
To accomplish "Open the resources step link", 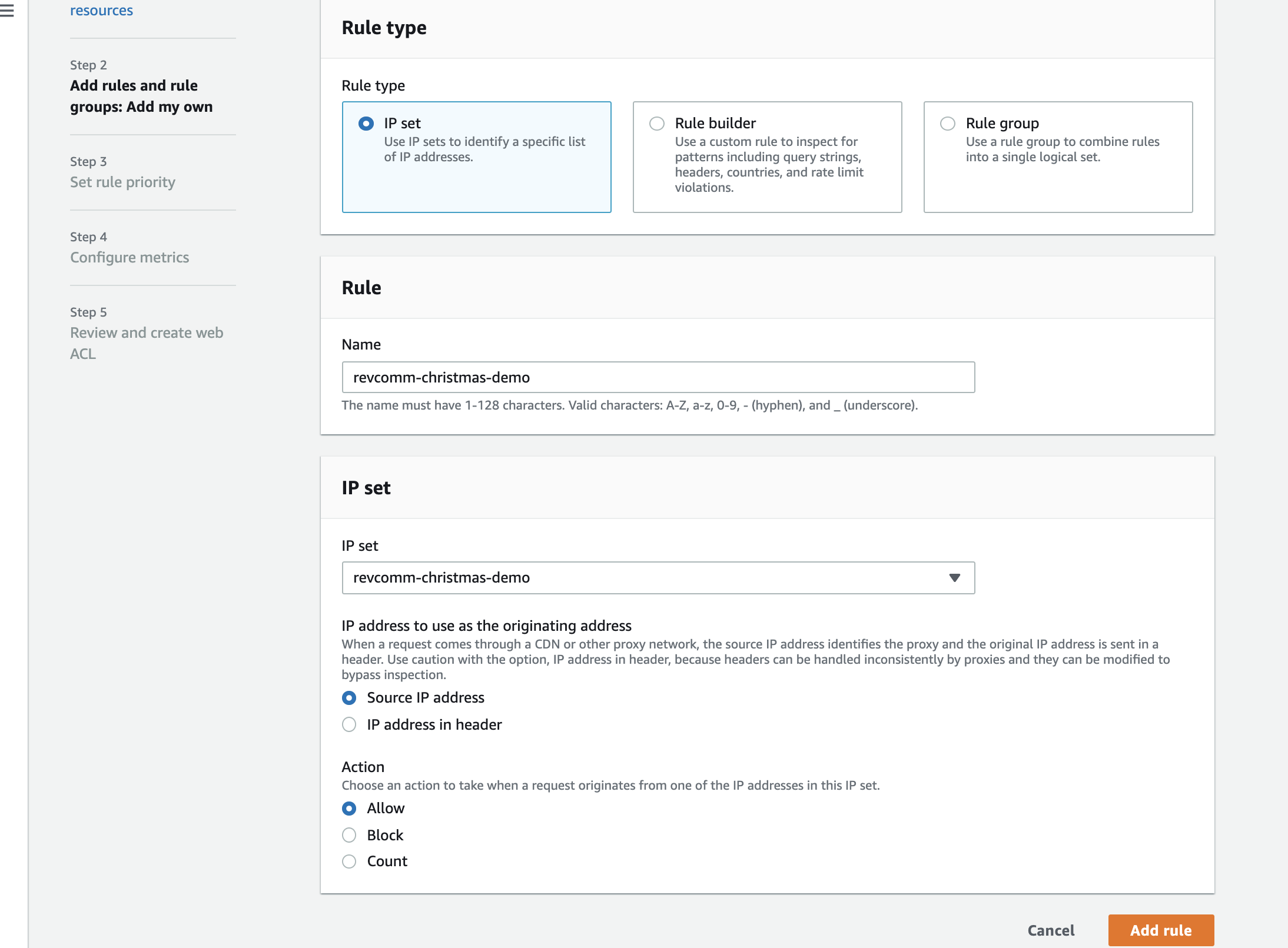I will (101, 11).
